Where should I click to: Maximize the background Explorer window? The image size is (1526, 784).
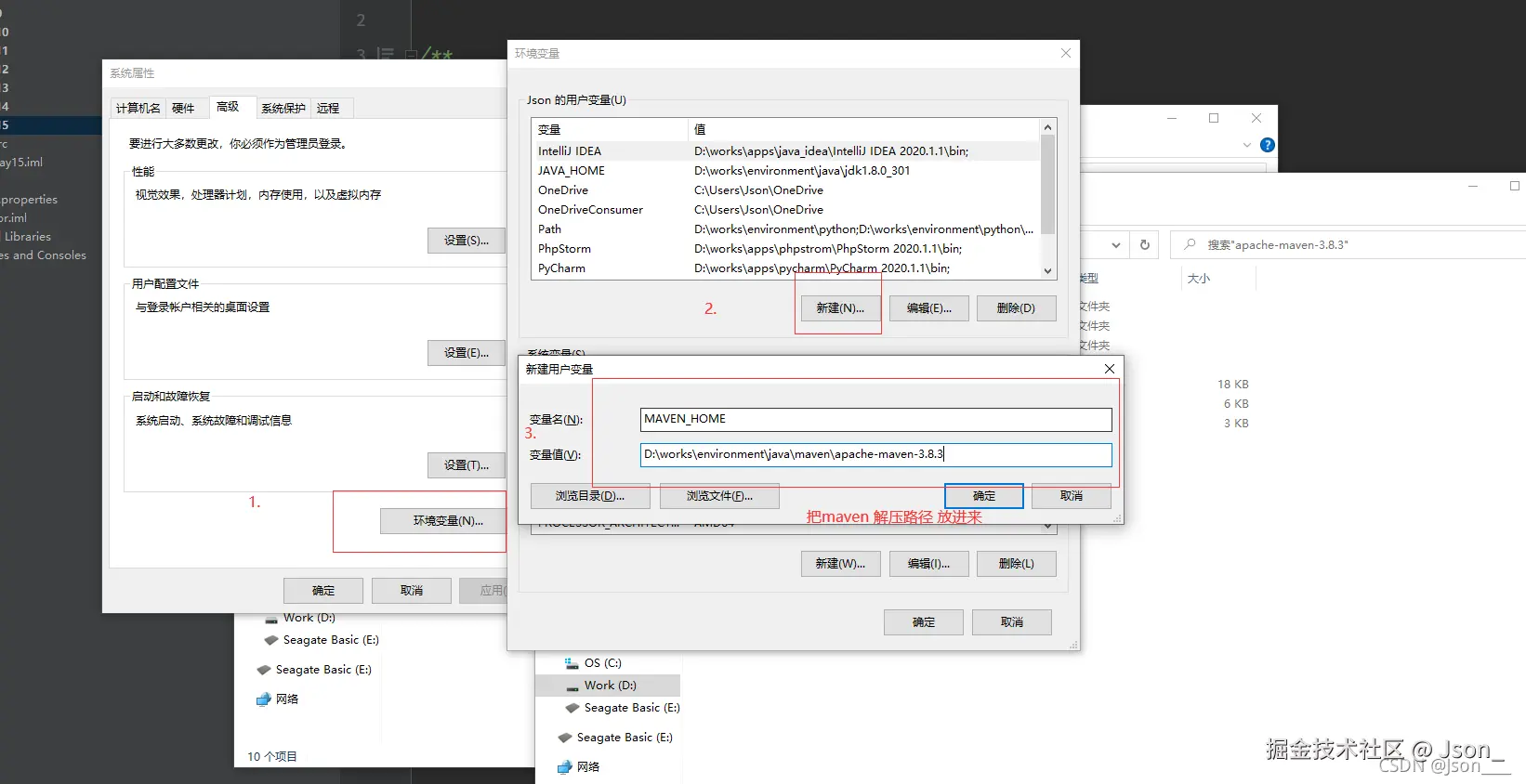tap(1213, 118)
